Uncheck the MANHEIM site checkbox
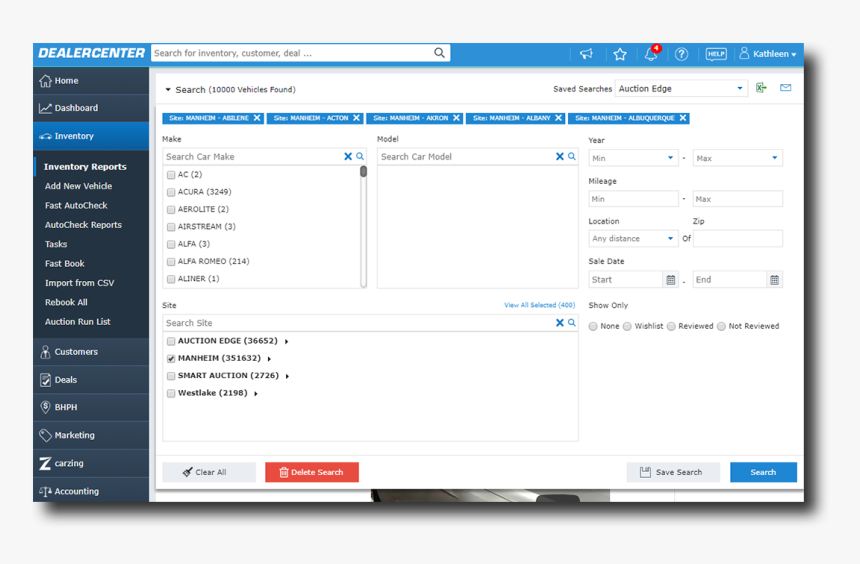The height and width of the screenshot is (564, 860). pos(171,358)
